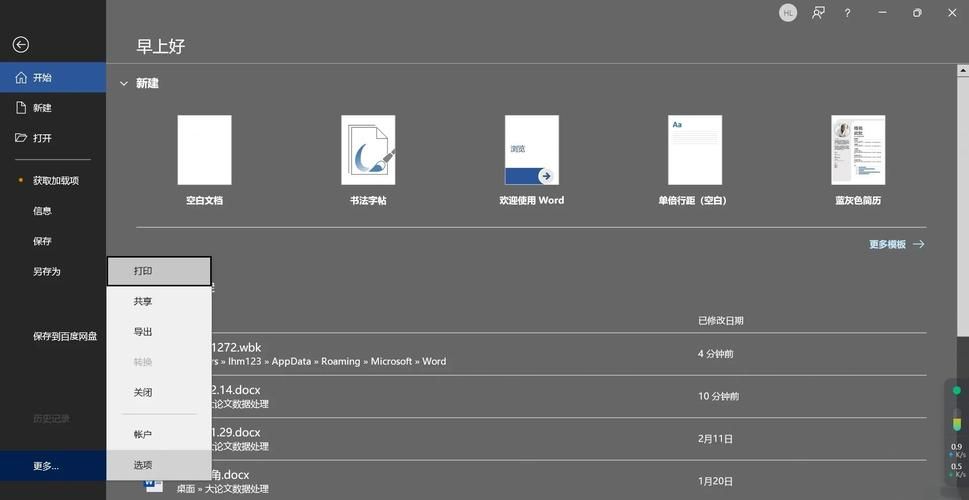
Task: Open 选项 from the popup menu
Action: pyautogui.click(x=159, y=465)
